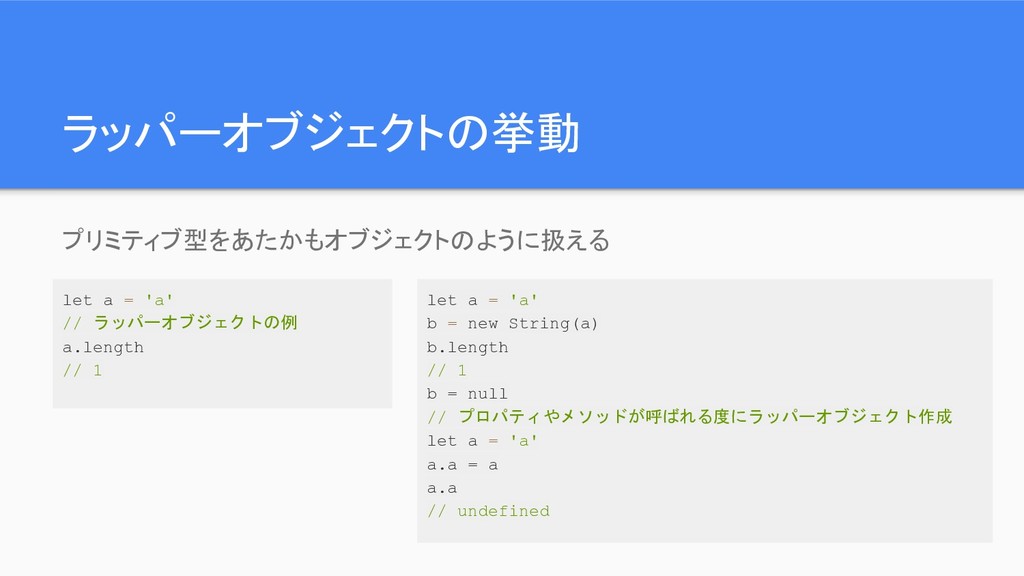Image resolution: width=1024 pixels, height=576 pixels.
Task: Click the word String in new String(a)
Action: [x=539, y=323]
